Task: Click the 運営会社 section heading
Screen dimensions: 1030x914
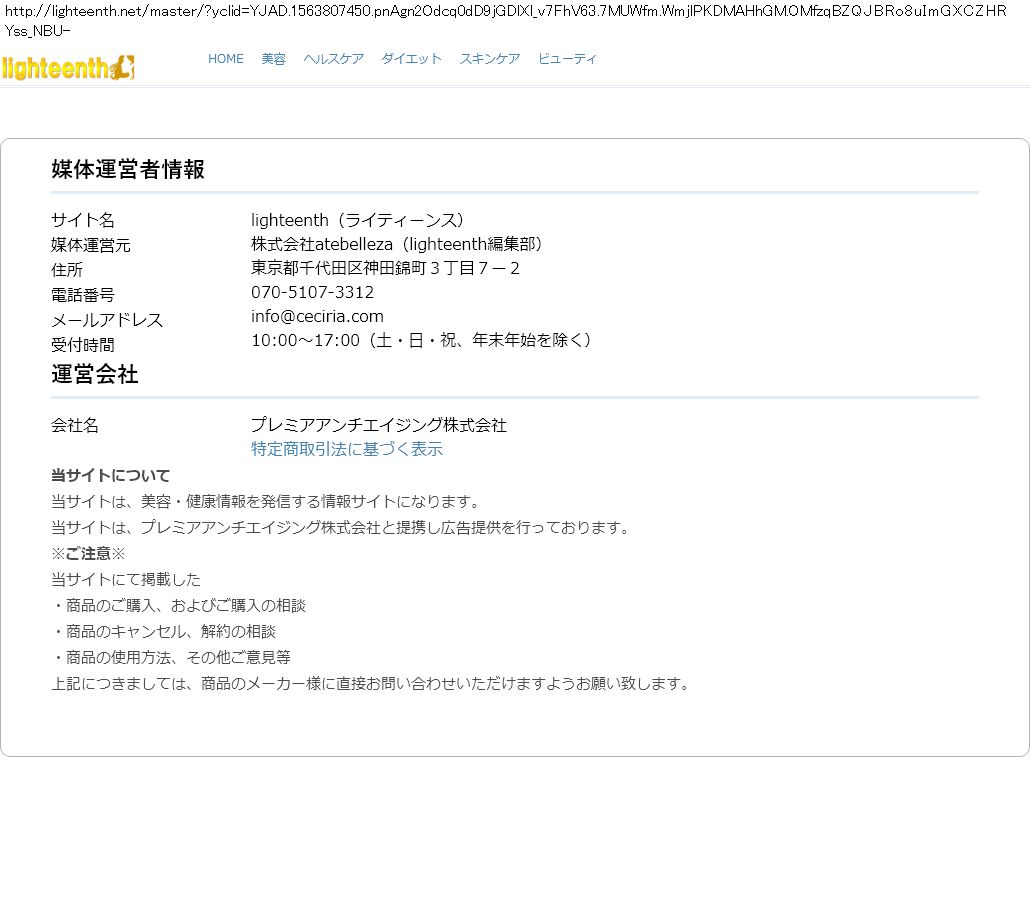Action: 95,375
